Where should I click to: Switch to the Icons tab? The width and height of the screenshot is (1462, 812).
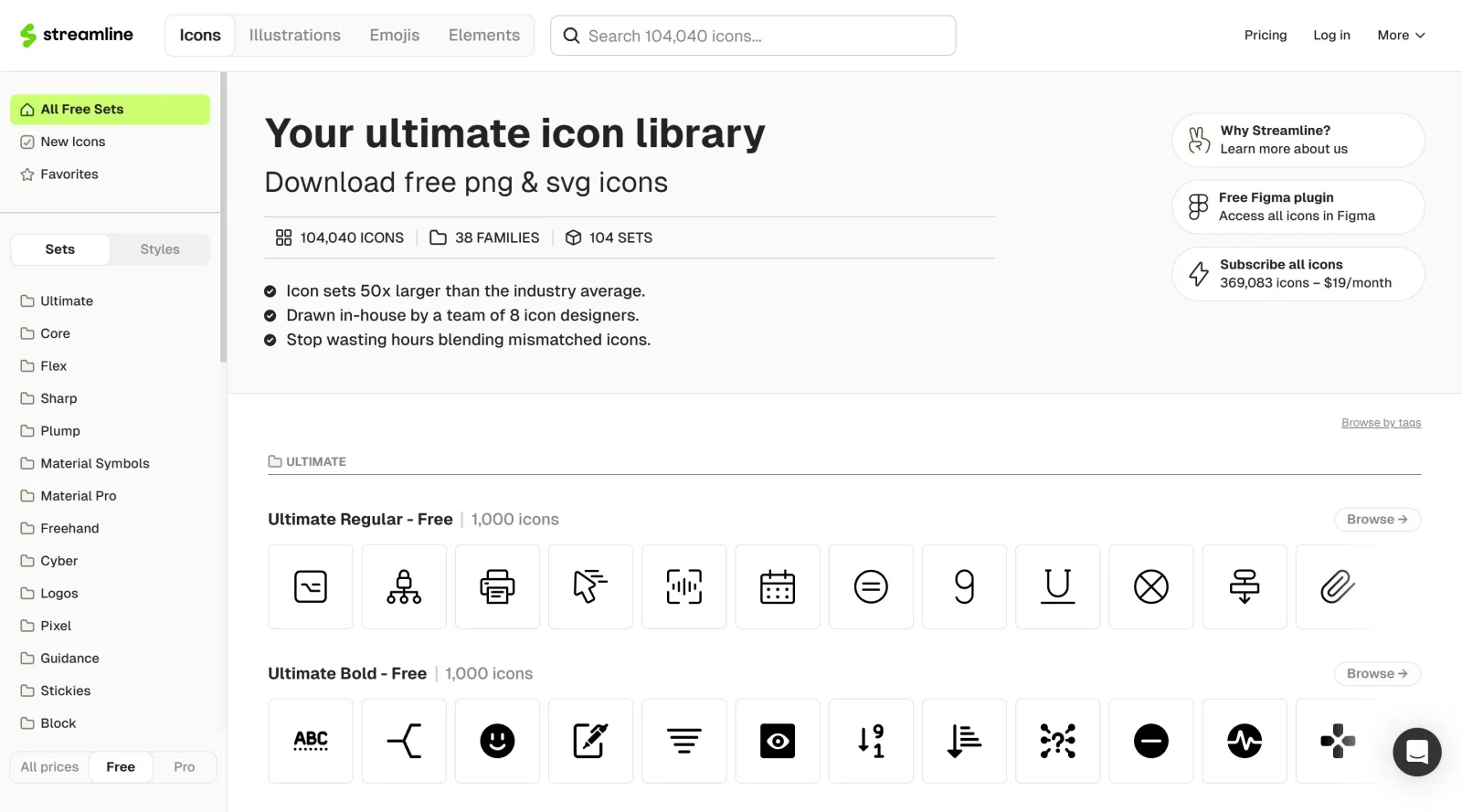[200, 36]
